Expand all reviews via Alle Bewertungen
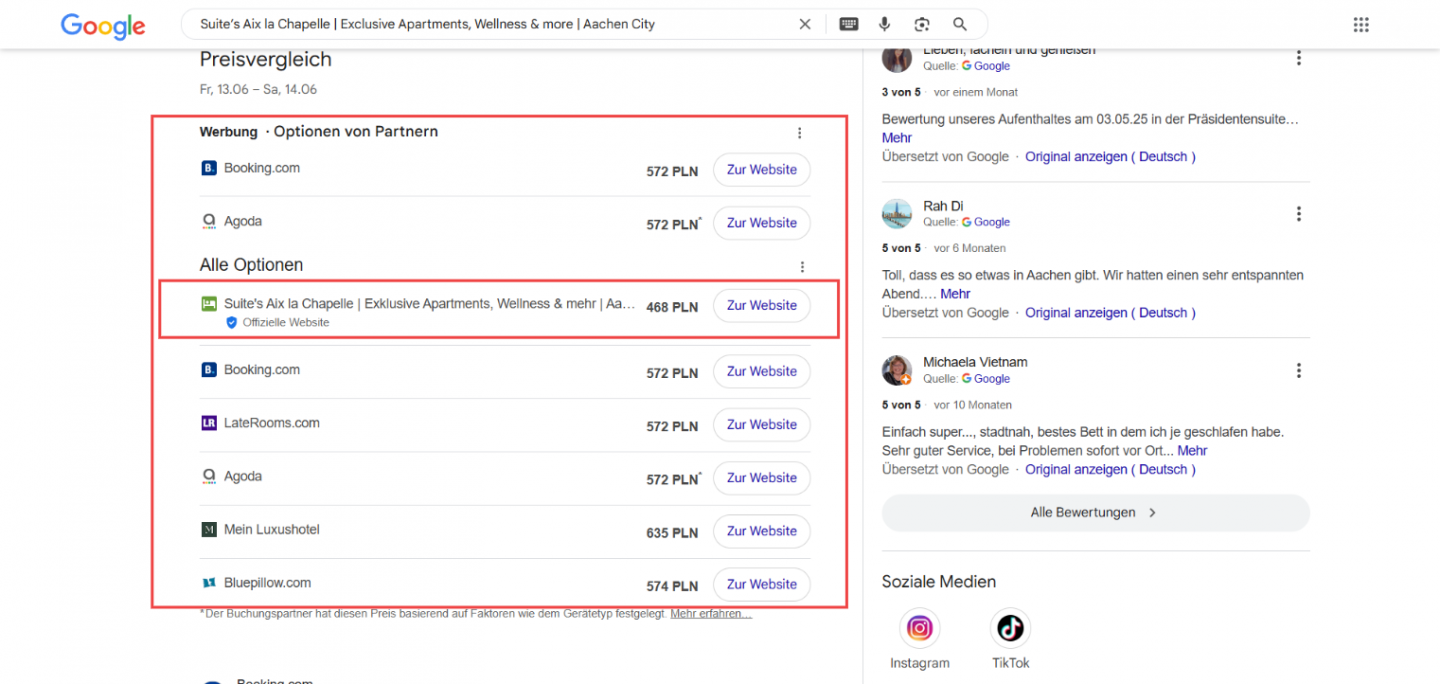The width and height of the screenshot is (1440, 684). (1095, 512)
